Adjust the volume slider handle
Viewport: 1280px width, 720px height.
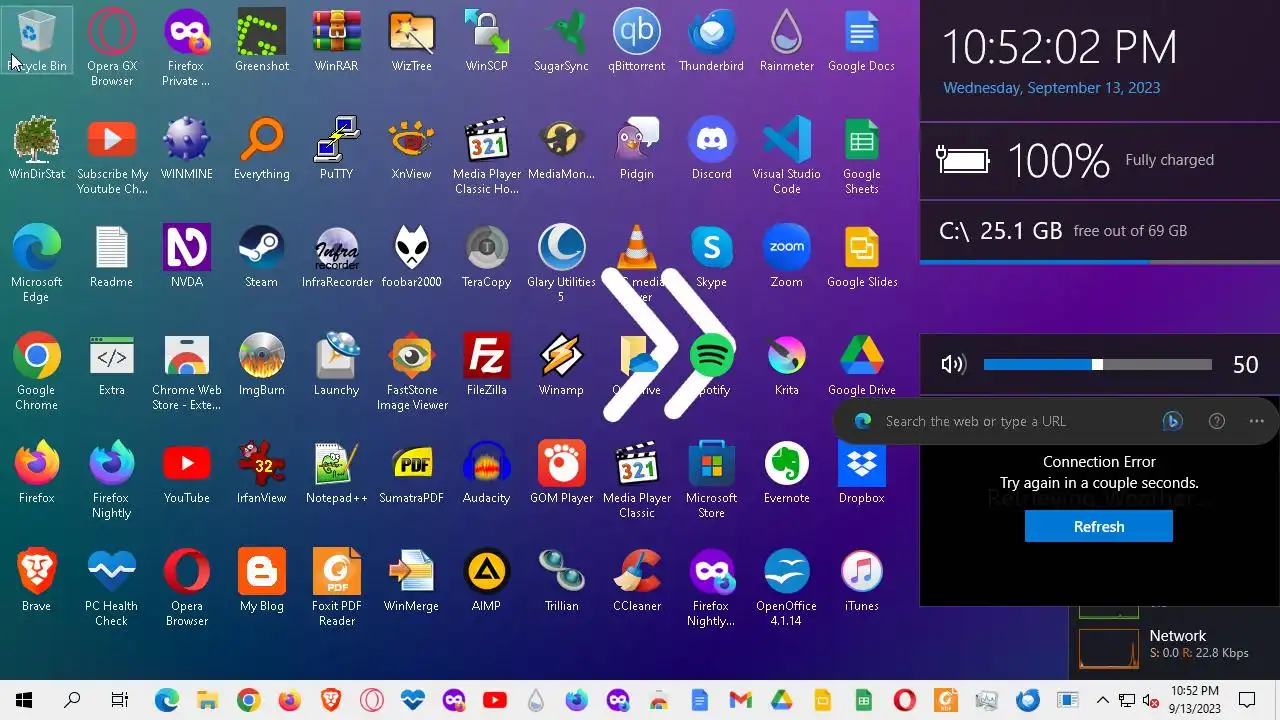click(1097, 365)
